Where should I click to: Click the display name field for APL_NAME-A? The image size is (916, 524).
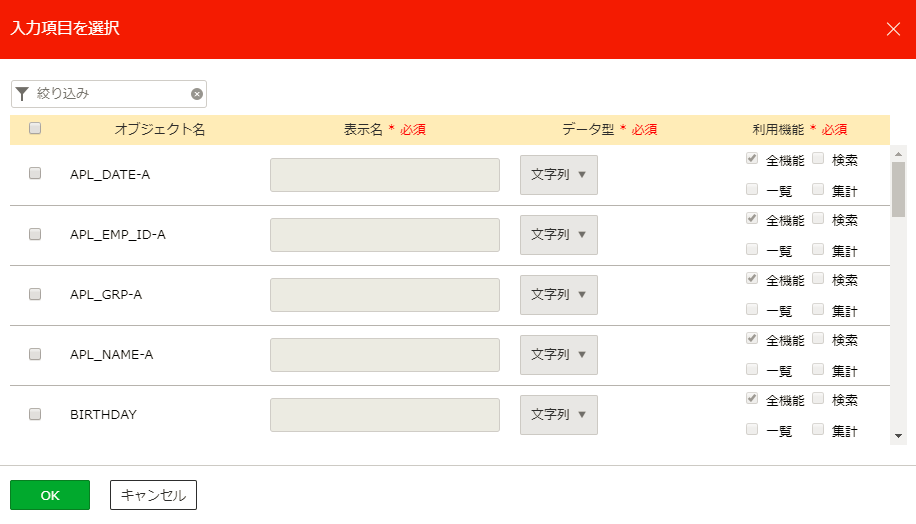pos(384,355)
